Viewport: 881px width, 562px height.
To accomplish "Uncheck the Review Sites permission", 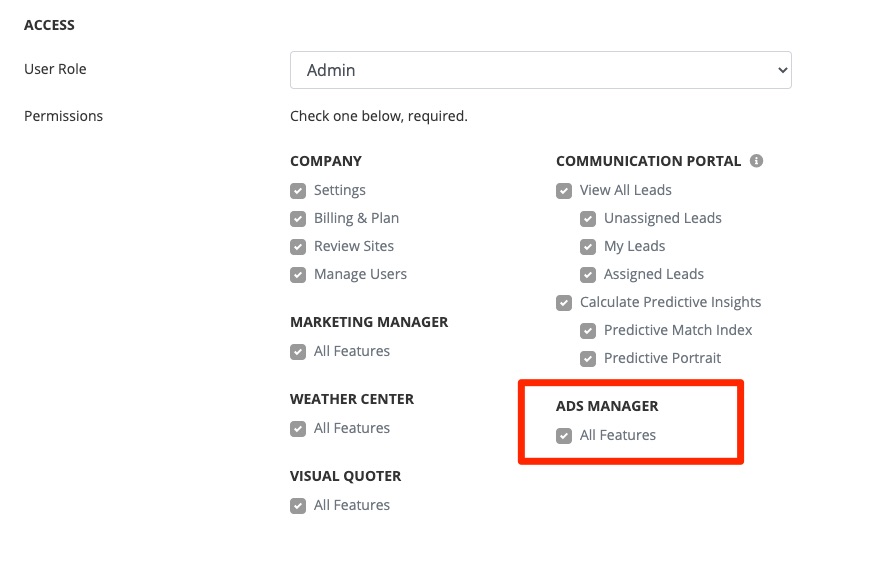I will click(x=298, y=247).
